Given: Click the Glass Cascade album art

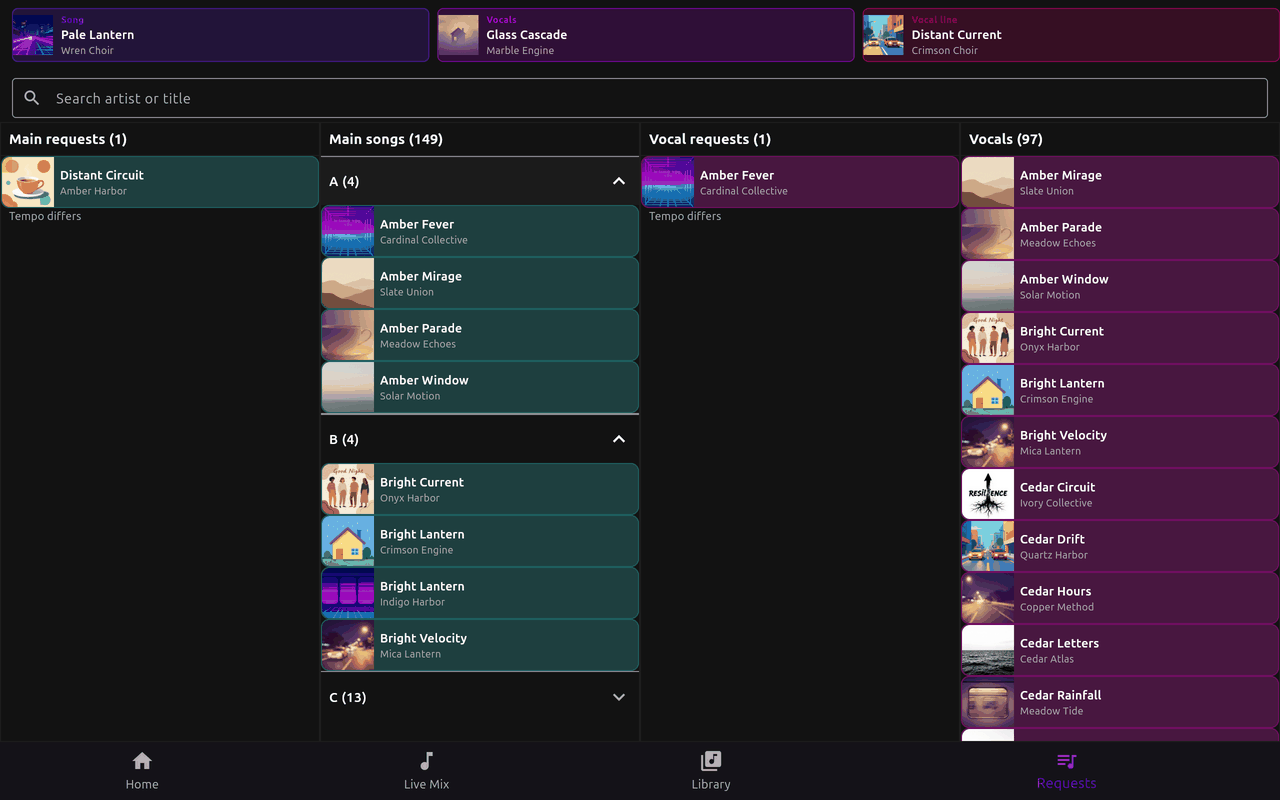Looking at the screenshot, I should click(x=458, y=35).
